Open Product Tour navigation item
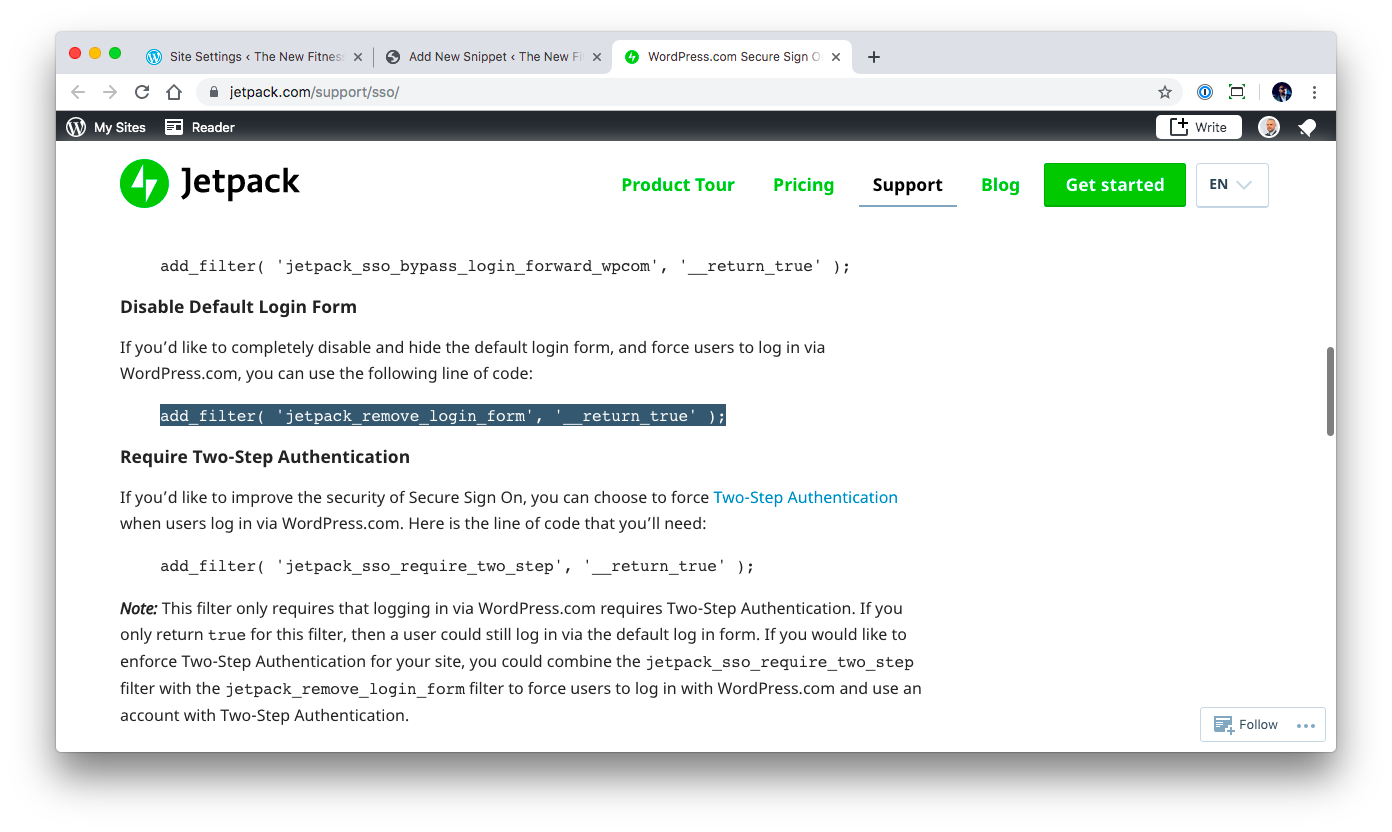 pos(678,185)
